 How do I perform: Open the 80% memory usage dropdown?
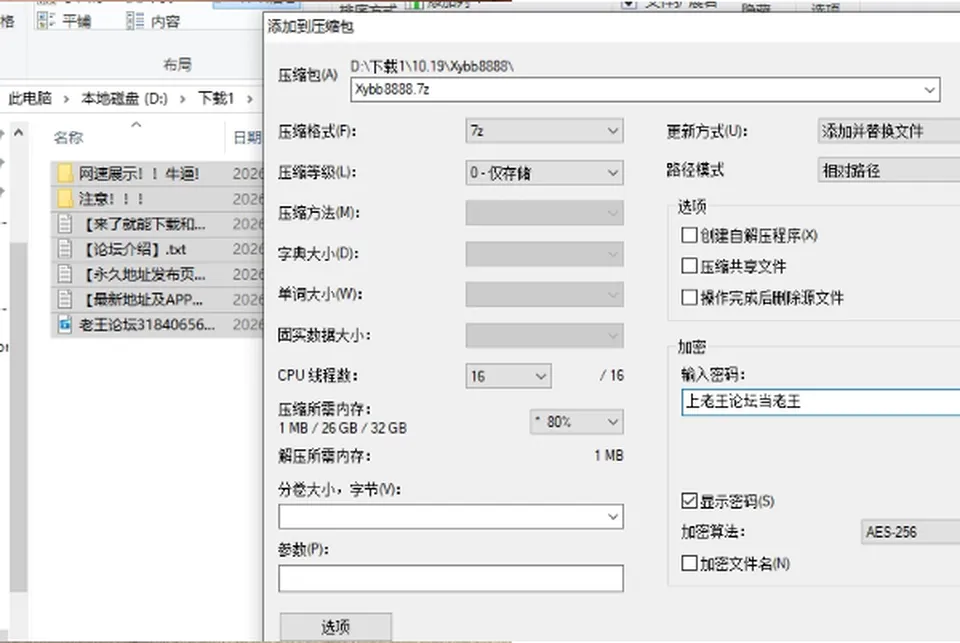click(x=577, y=422)
